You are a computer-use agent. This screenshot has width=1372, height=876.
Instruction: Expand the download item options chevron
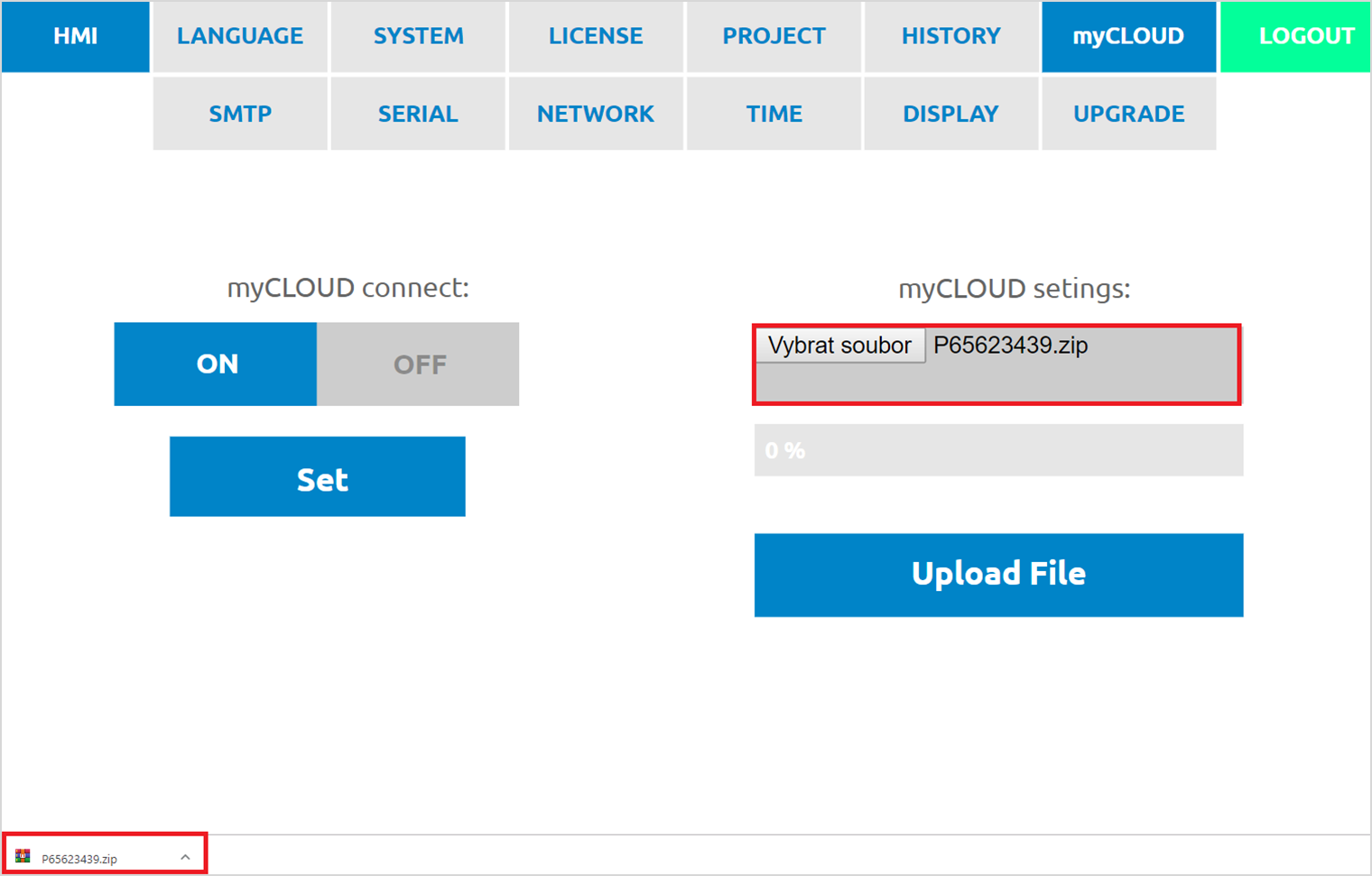pyautogui.click(x=185, y=858)
